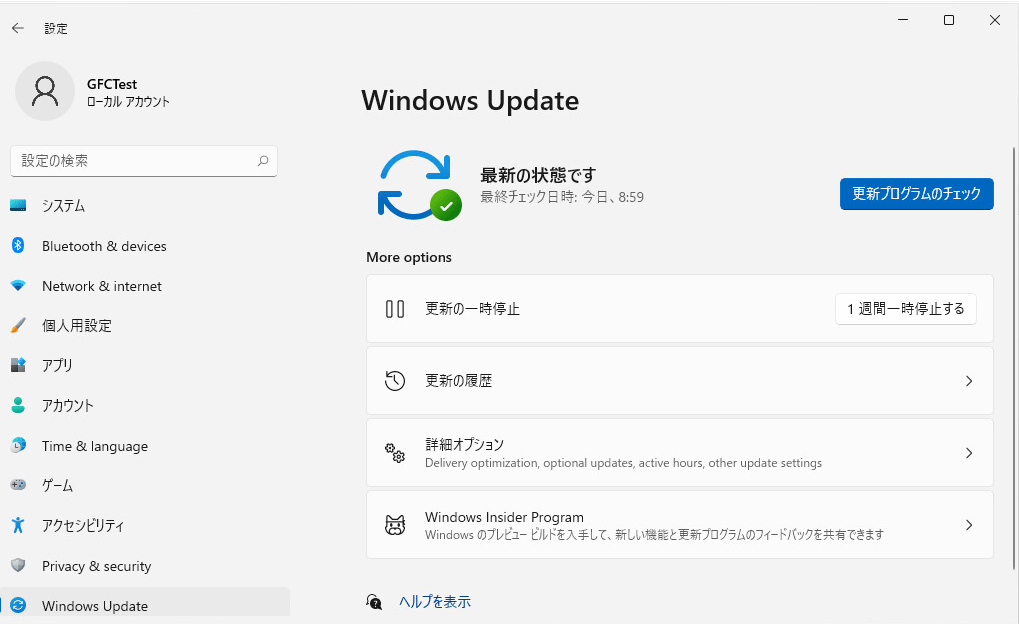This screenshot has width=1019, height=624.
Task: Click the search magnifier icon
Action: tap(263, 161)
